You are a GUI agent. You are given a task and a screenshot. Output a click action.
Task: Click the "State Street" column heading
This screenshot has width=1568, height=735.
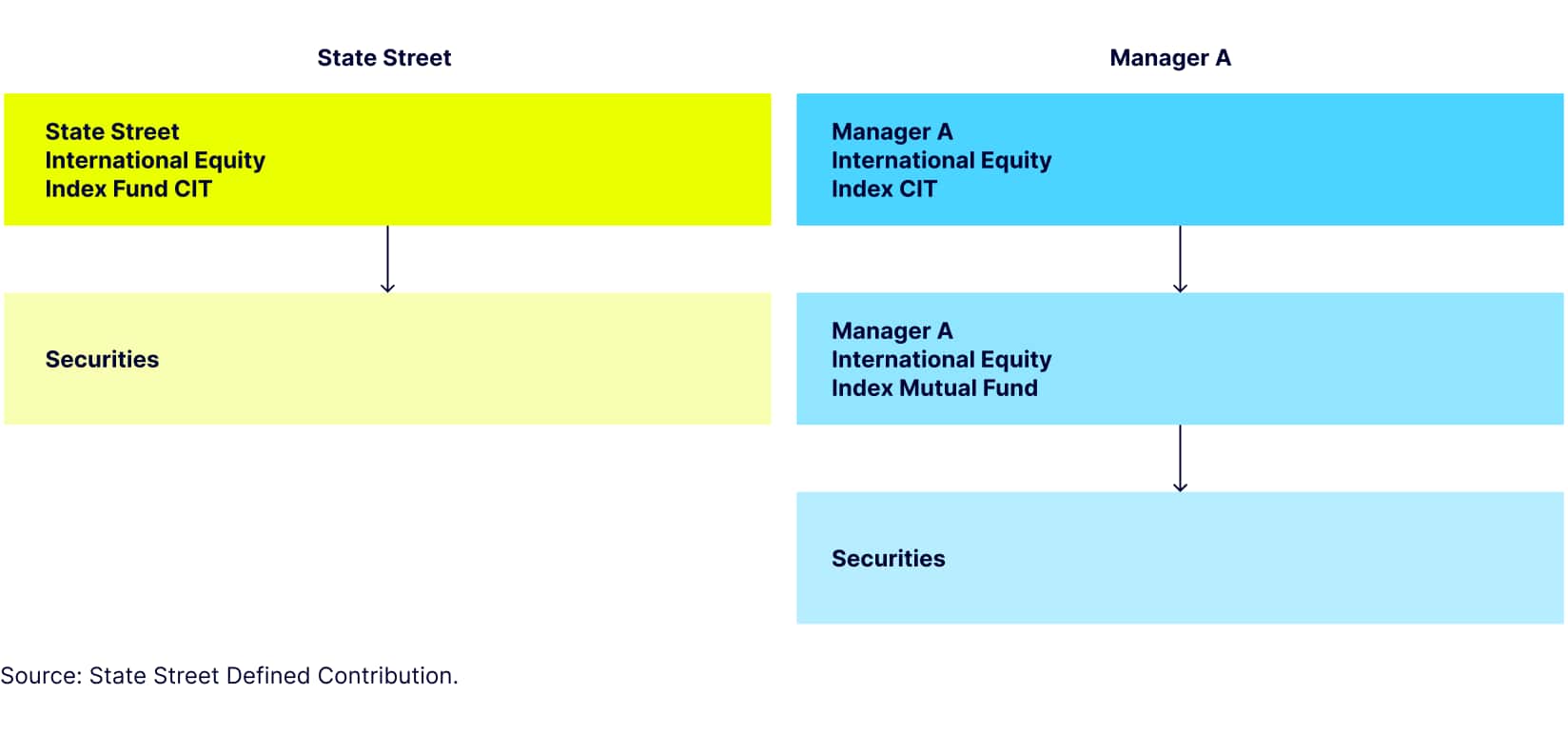pos(383,58)
